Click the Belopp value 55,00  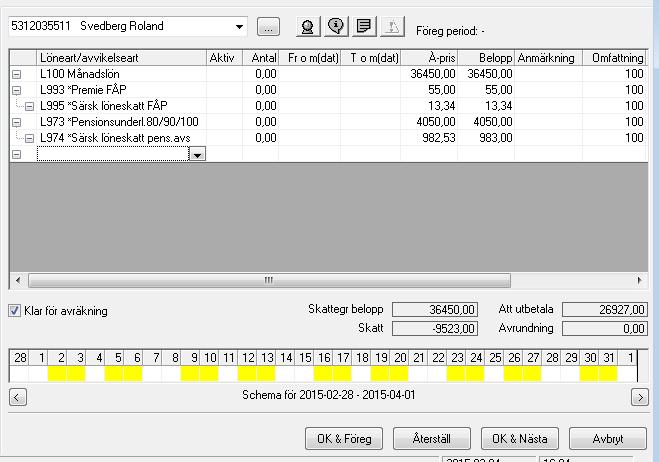498,90
